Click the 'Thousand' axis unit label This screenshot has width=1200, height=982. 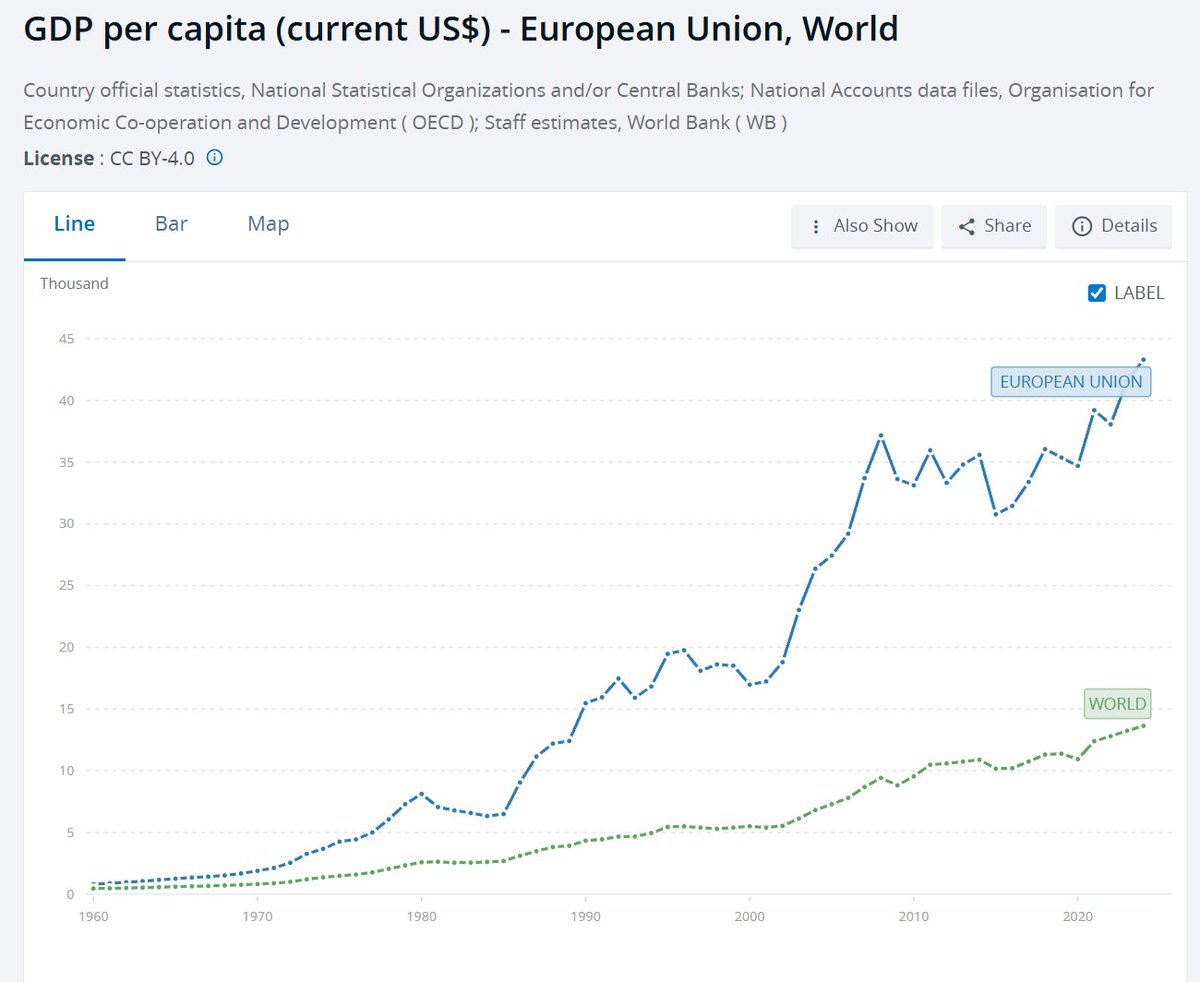pos(74,283)
